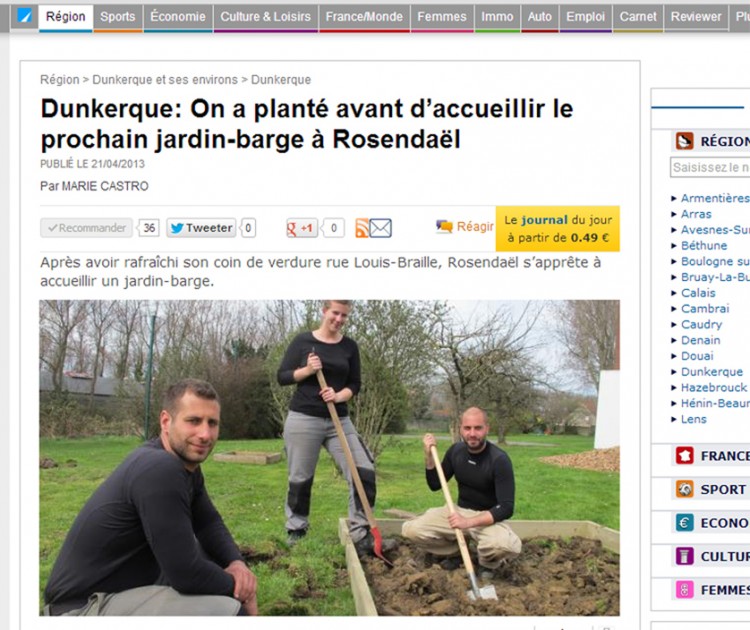This screenshot has height=630, width=750.
Task: Click the blue home logo icon in the navigation bar
Action: pos(24,16)
